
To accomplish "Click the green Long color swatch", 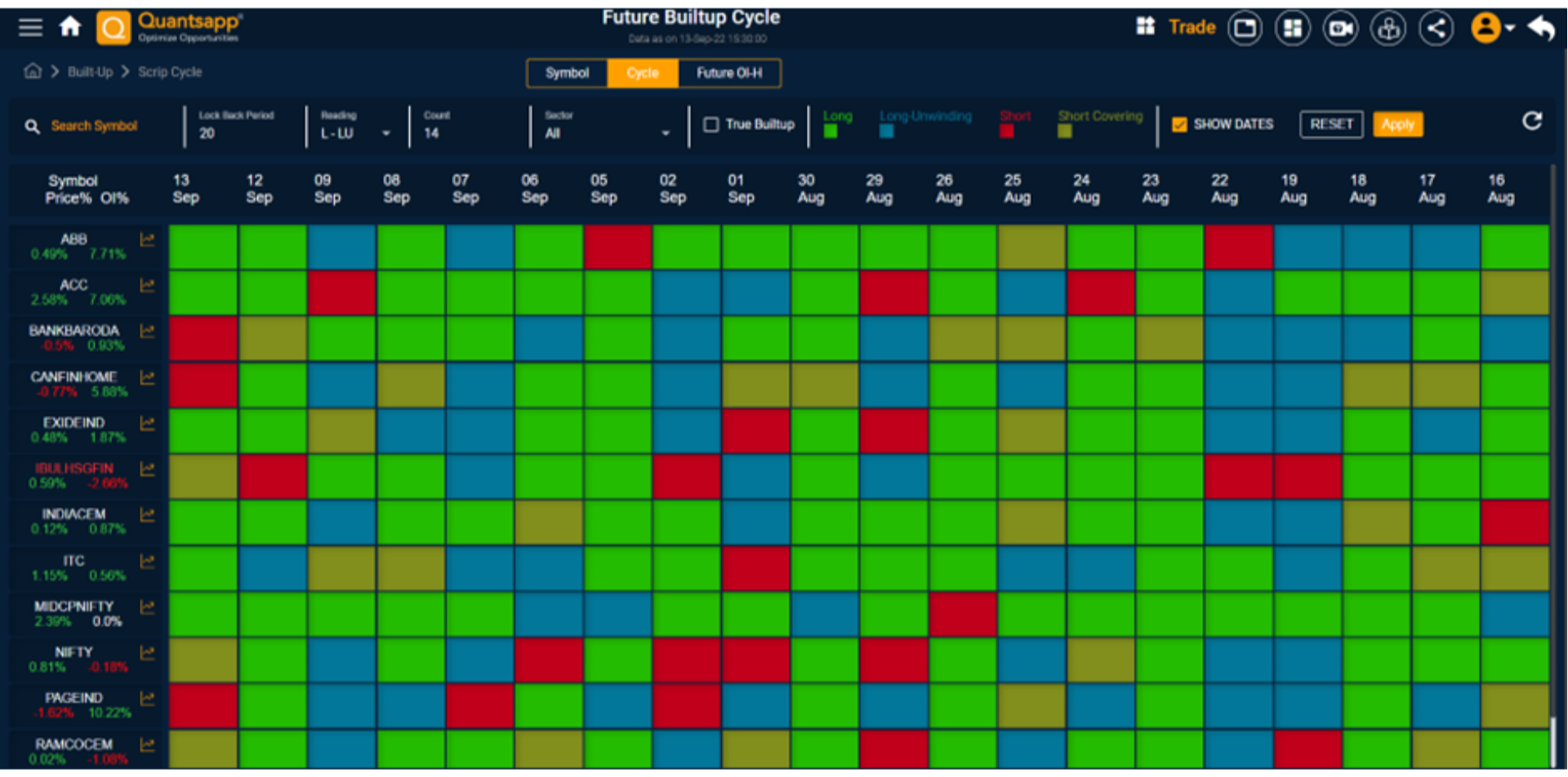I will 832,131.
